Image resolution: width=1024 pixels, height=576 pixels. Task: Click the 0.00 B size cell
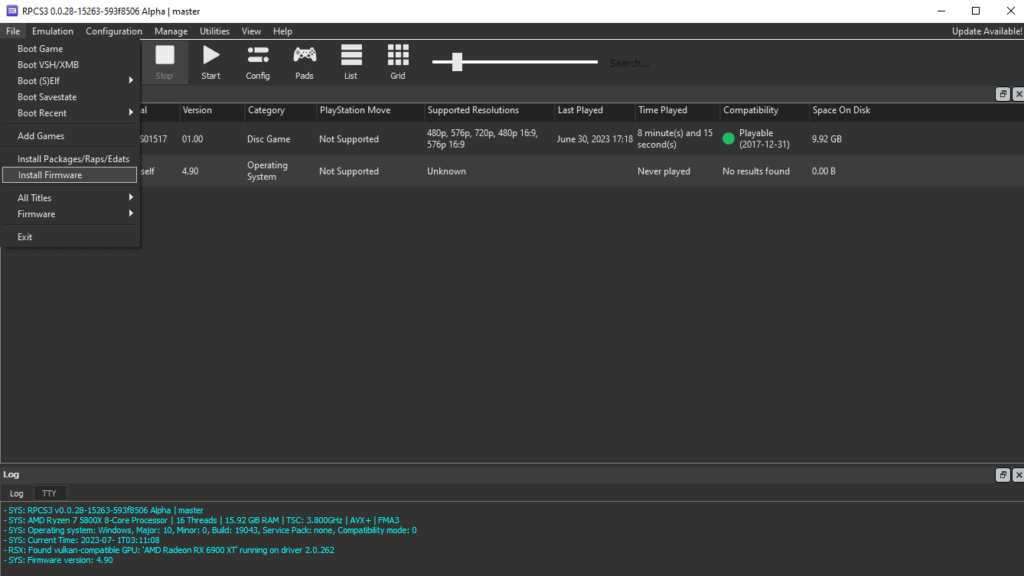[x=824, y=171]
